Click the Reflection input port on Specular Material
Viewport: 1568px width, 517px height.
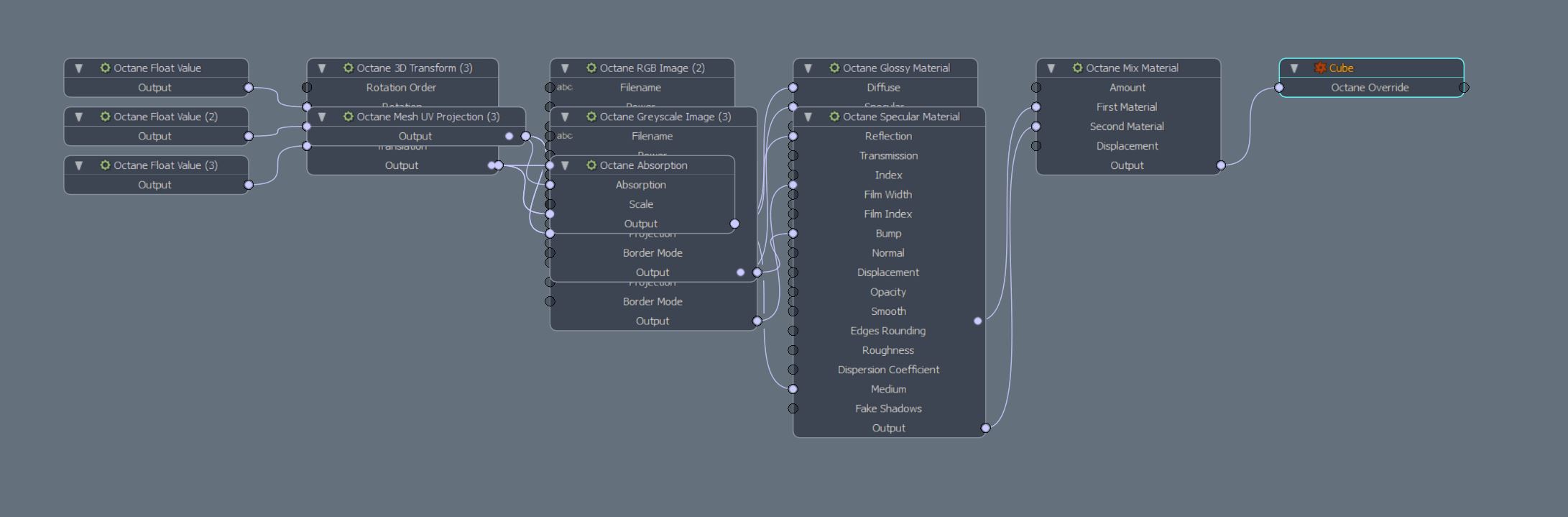coord(793,136)
